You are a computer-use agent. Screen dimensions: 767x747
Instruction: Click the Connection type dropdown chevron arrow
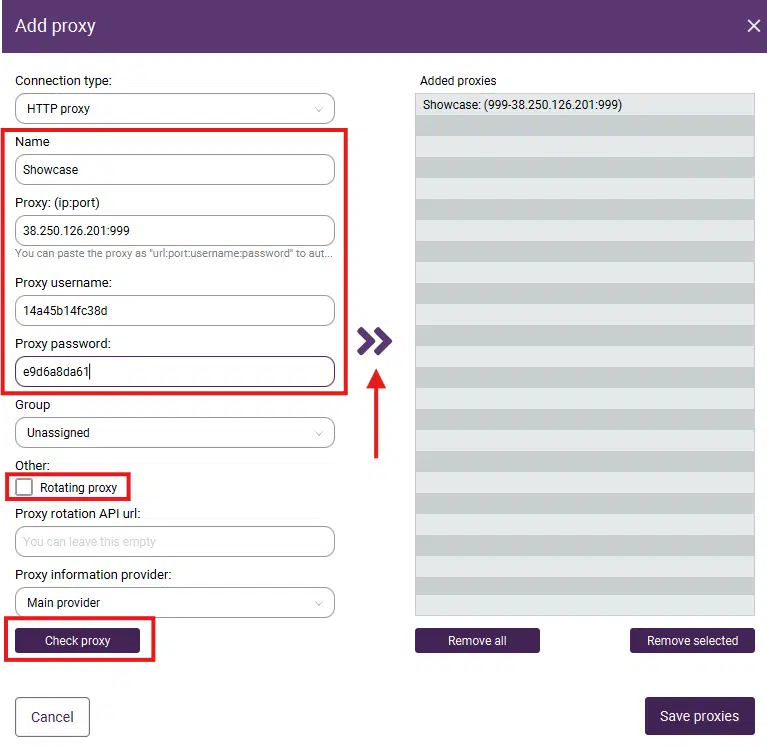point(319,108)
